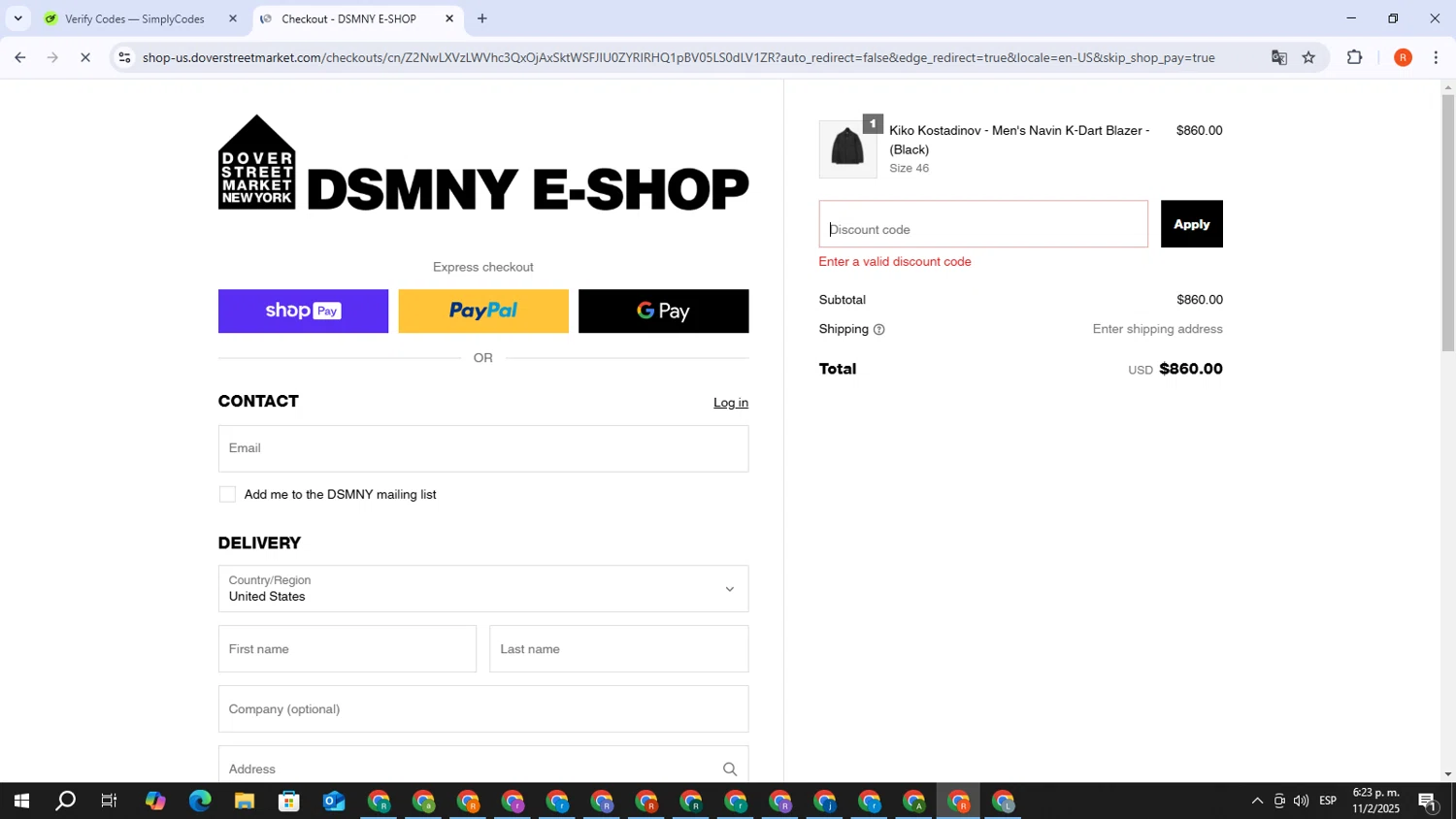Click the First name field
Screen dimensions: 1456x819
click(x=347, y=649)
